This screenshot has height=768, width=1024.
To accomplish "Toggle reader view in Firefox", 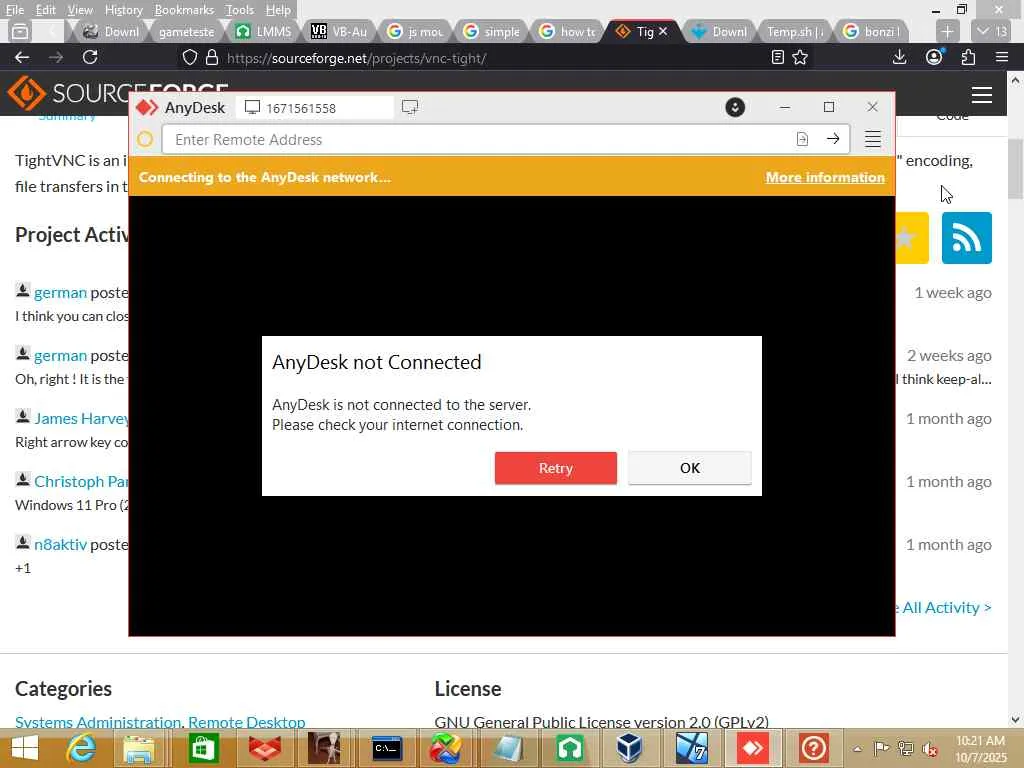I will (x=777, y=57).
